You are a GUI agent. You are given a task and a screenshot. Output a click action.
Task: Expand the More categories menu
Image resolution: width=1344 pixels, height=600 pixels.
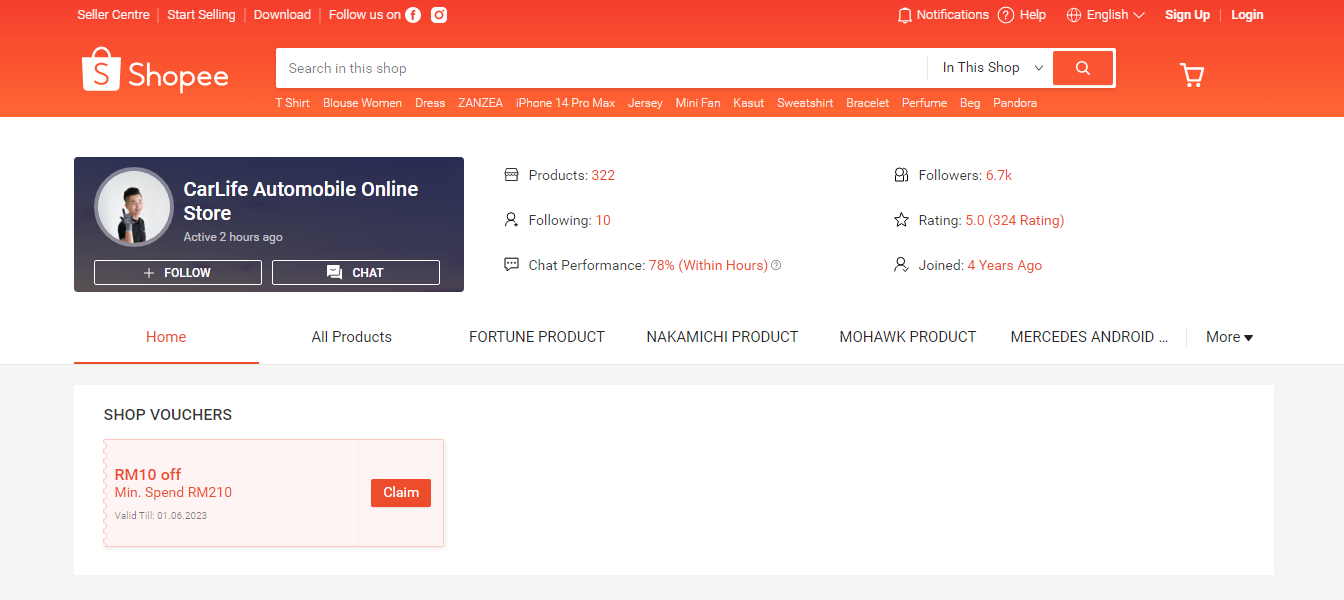(x=1229, y=337)
